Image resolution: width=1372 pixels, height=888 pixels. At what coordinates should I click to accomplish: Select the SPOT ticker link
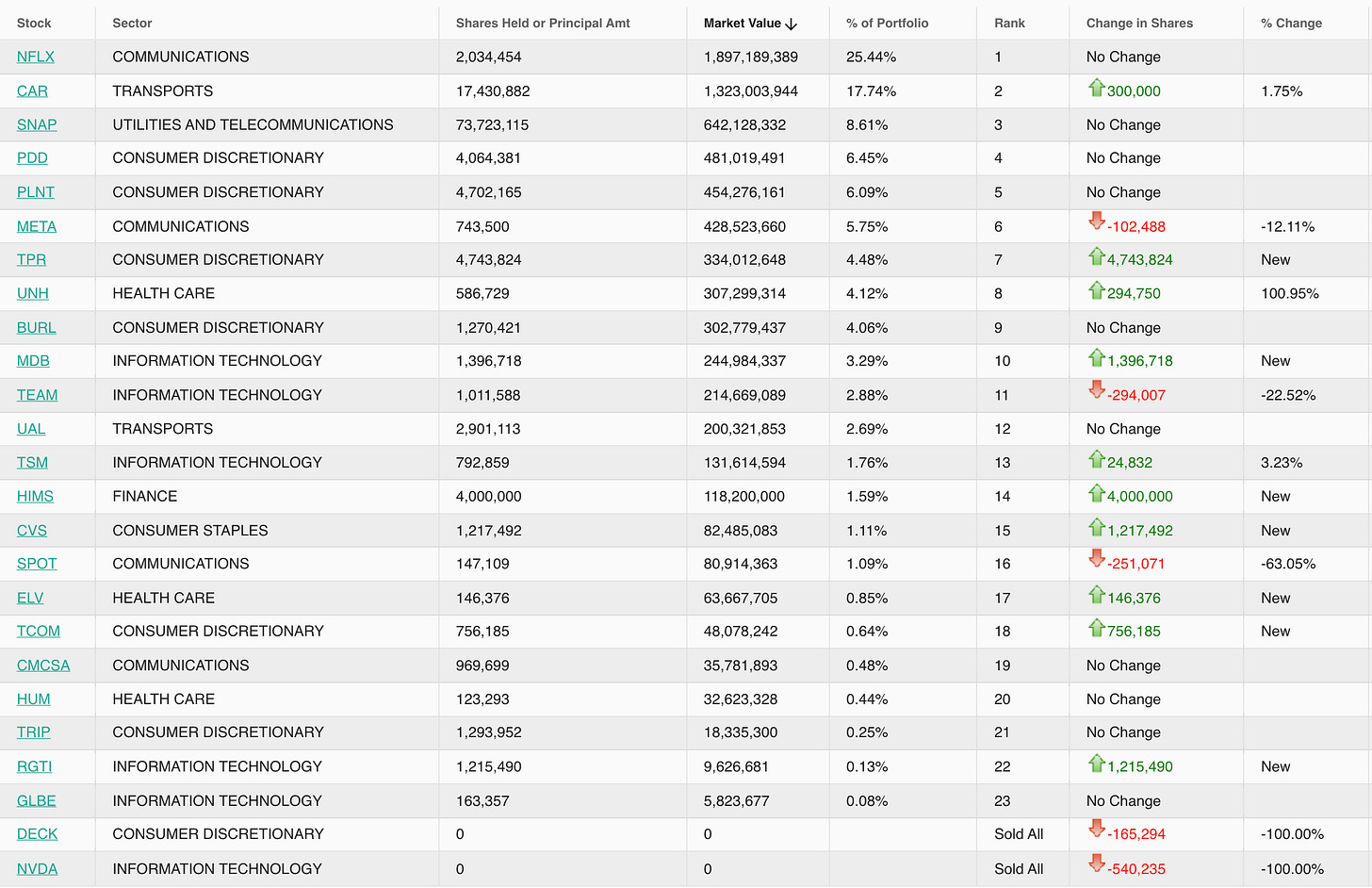pos(37,563)
